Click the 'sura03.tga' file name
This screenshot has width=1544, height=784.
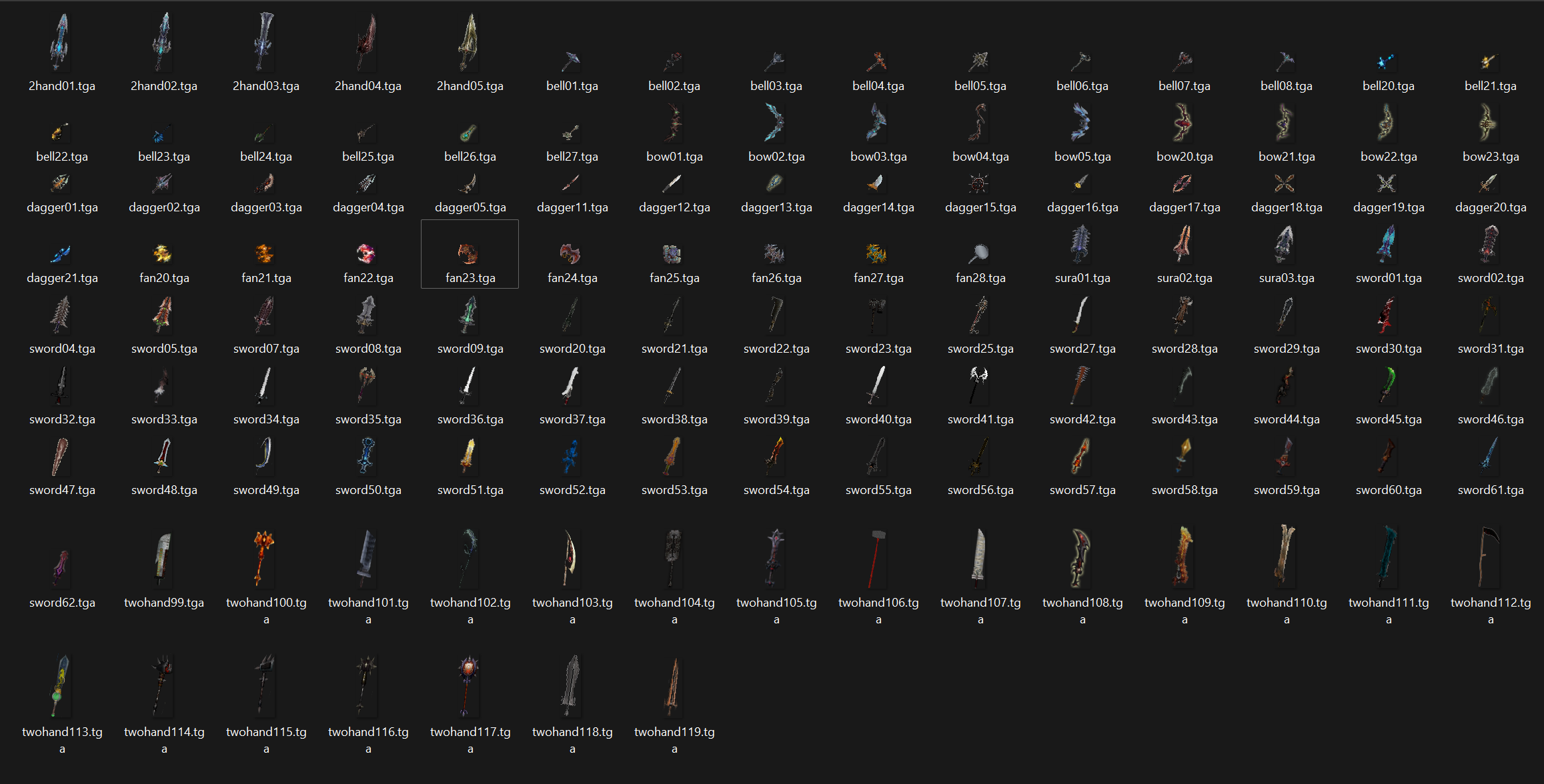tap(1287, 278)
